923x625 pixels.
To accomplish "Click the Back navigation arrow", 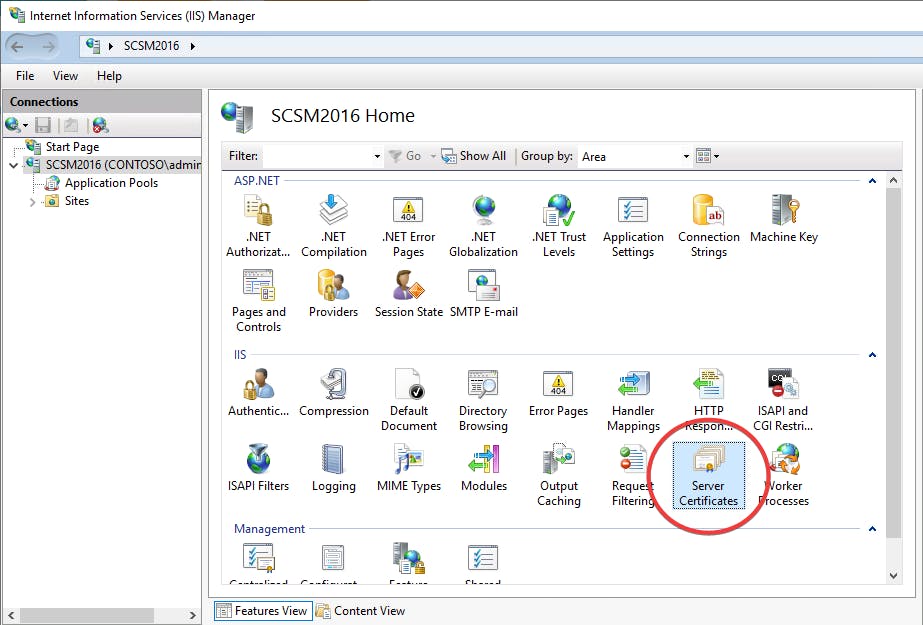I will click(x=18, y=46).
